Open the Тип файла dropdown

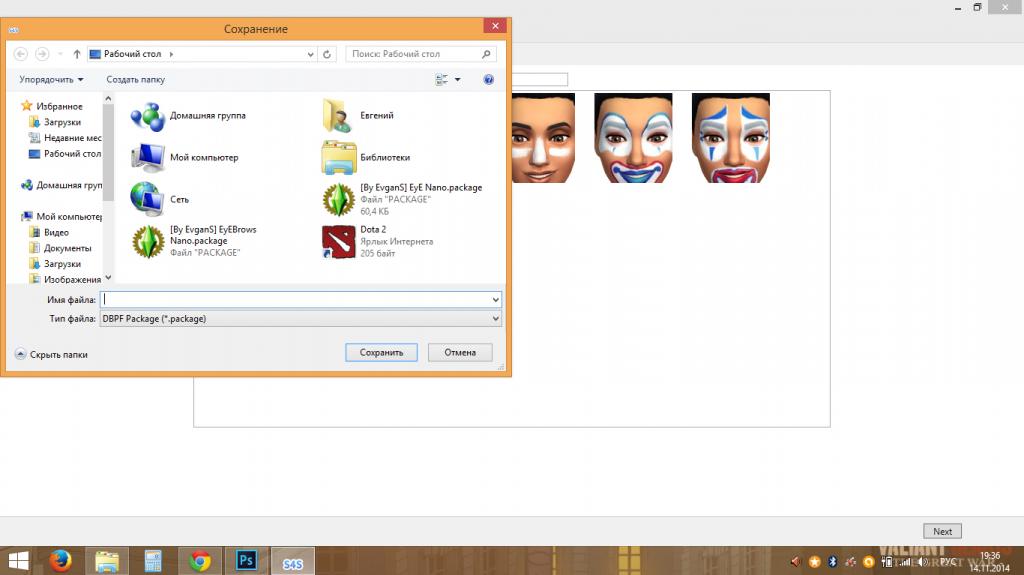(x=300, y=318)
